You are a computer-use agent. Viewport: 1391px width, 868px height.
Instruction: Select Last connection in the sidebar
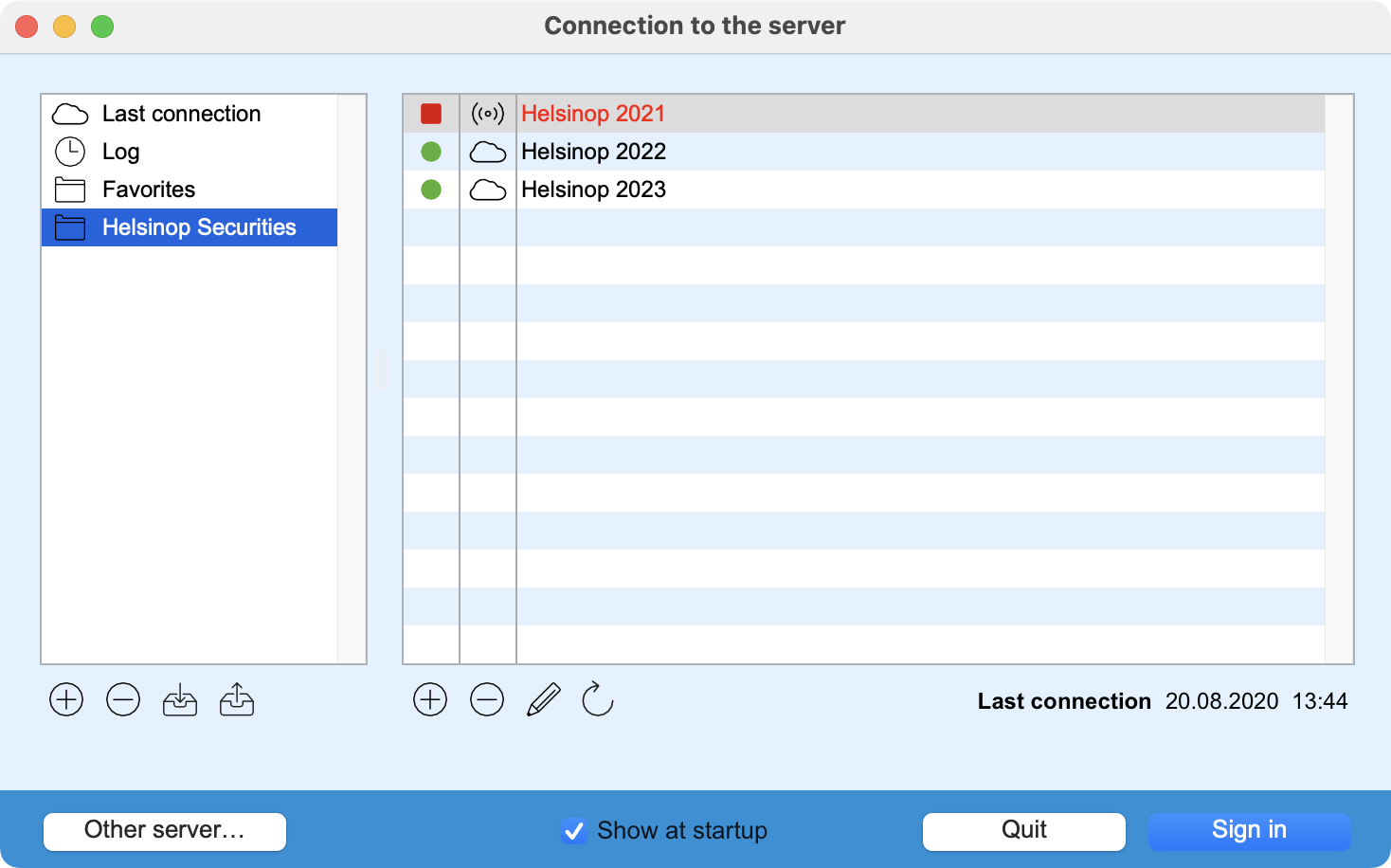coord(190,114)
